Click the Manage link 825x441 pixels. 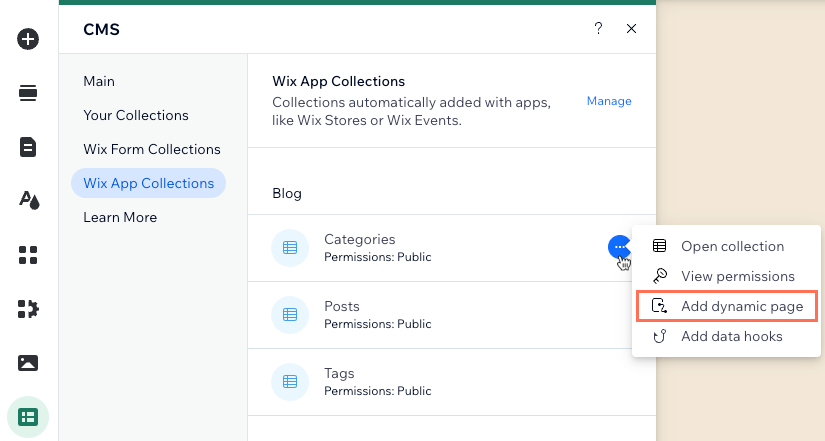point(609,101)
